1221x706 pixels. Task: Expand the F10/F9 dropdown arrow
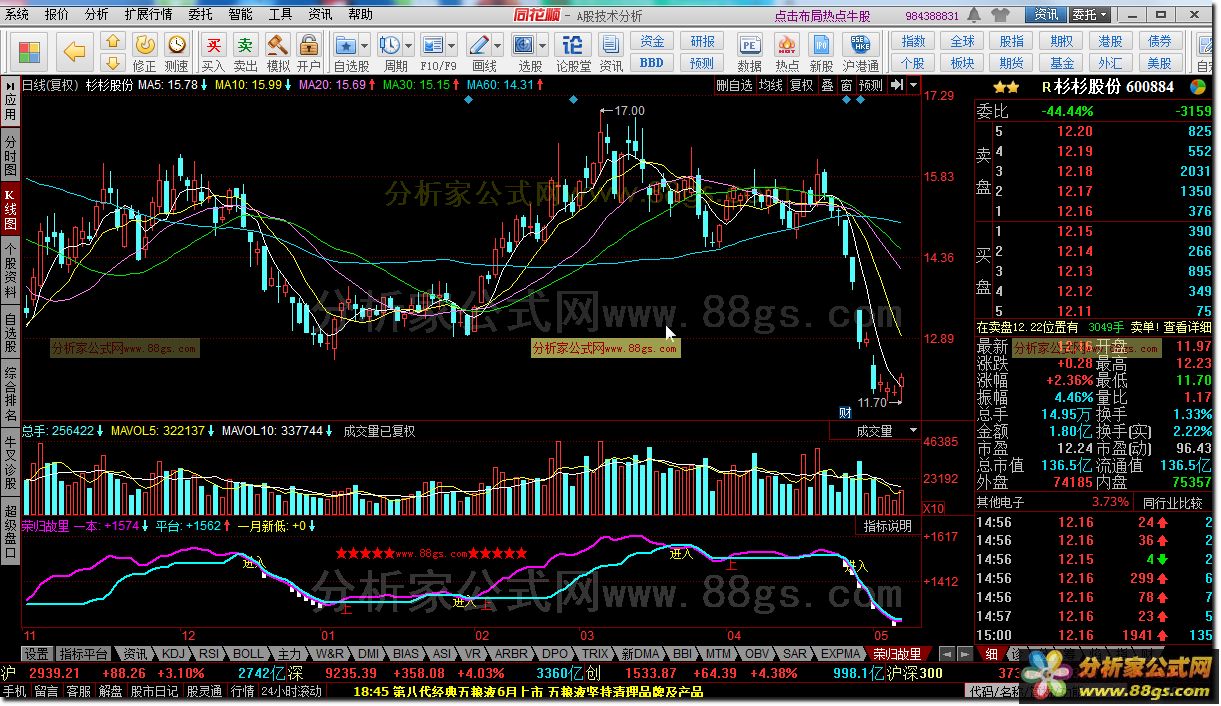click(453, 46)
